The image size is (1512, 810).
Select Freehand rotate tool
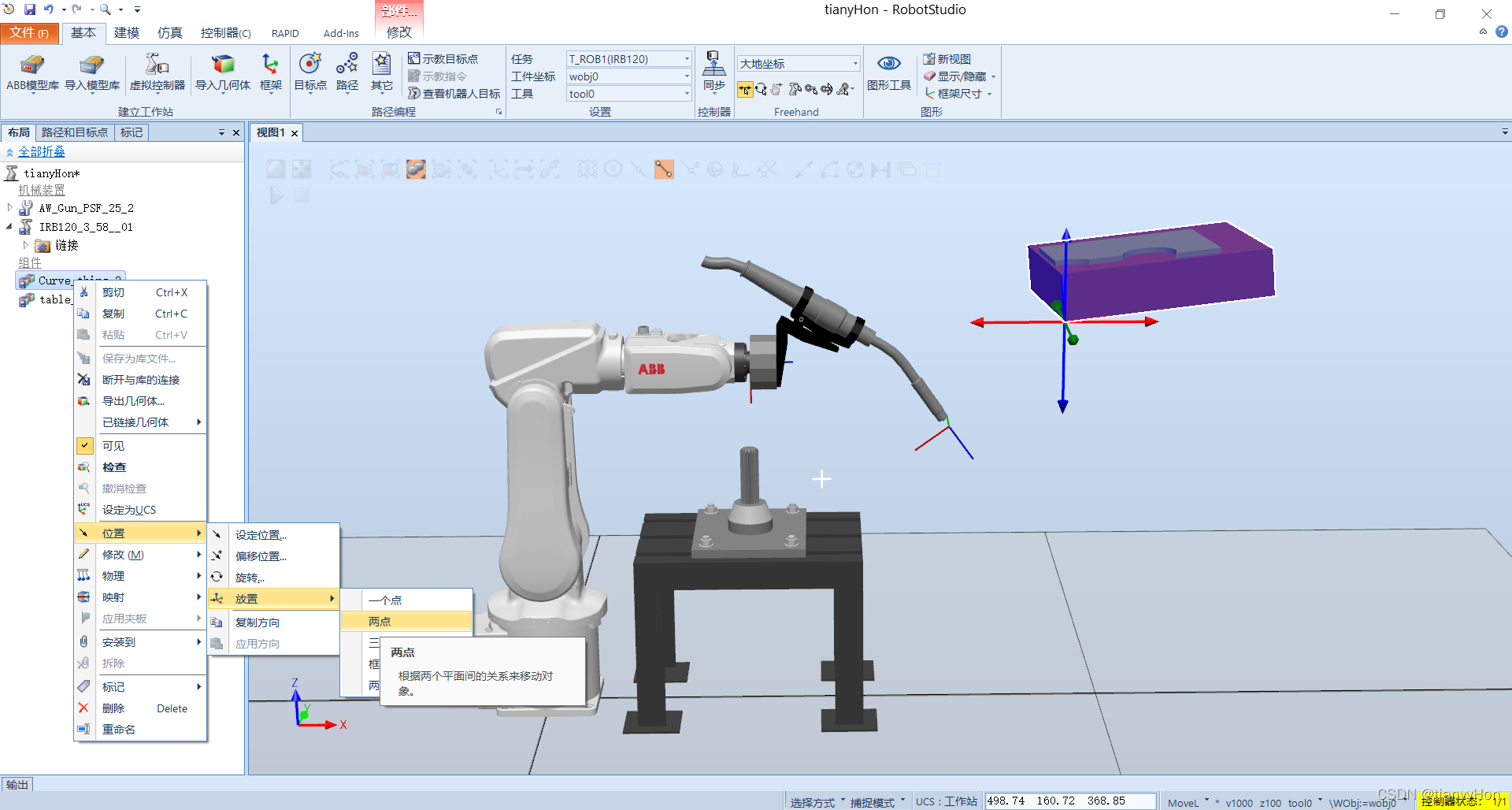tap(761, 89)
